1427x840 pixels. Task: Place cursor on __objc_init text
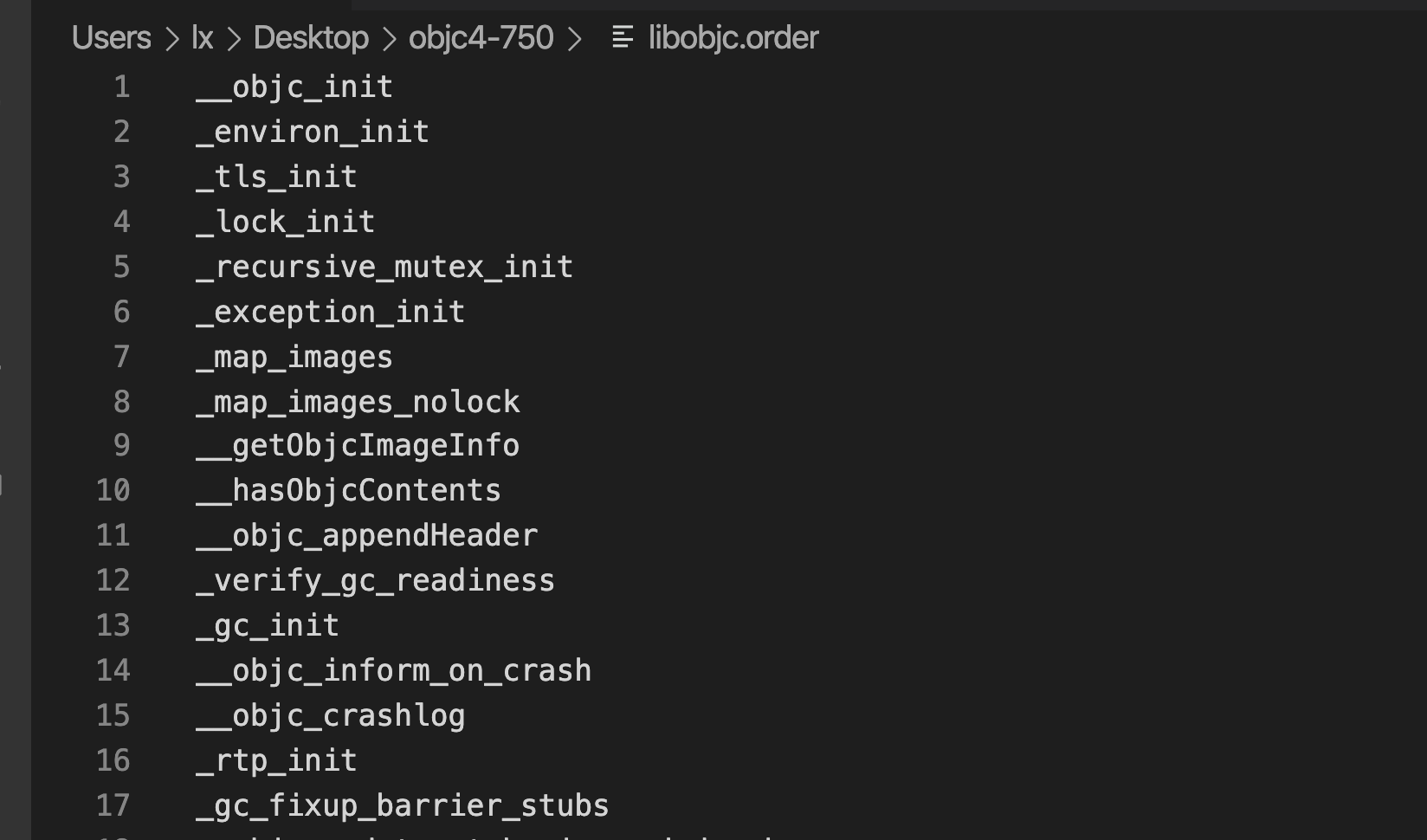pyautogui.click(x=294, y=87)
